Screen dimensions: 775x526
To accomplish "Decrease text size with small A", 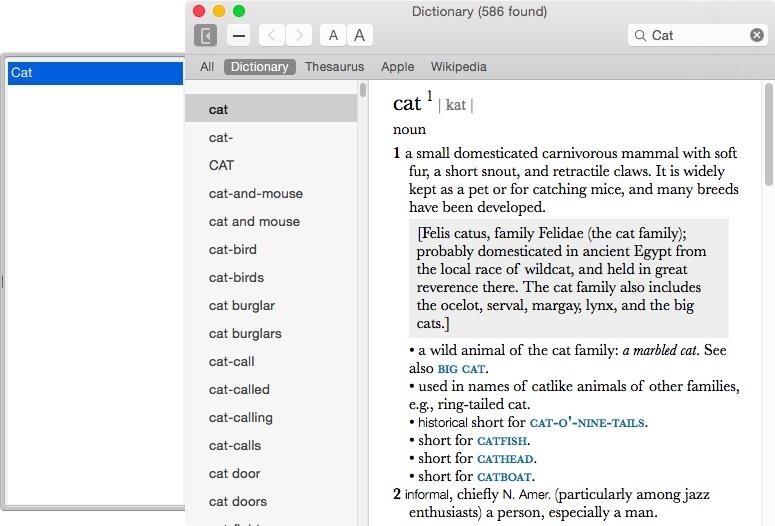I will pyautogui.click(x=333, y=36).
